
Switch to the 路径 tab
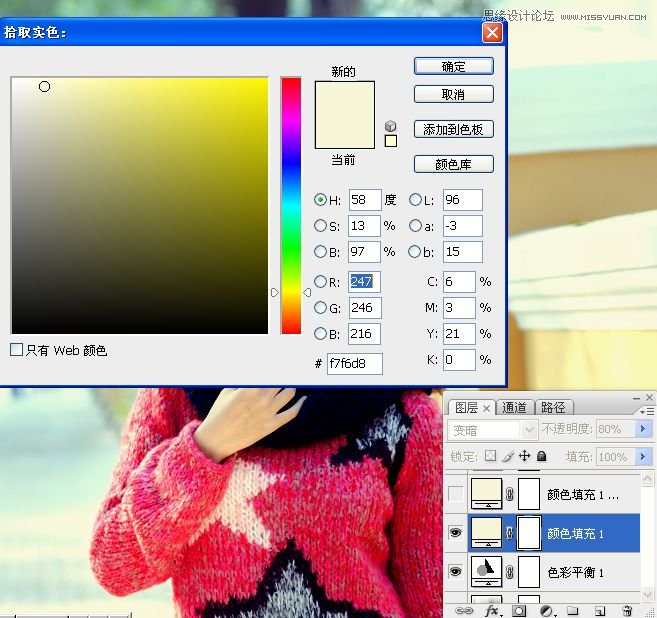[553, 407]
